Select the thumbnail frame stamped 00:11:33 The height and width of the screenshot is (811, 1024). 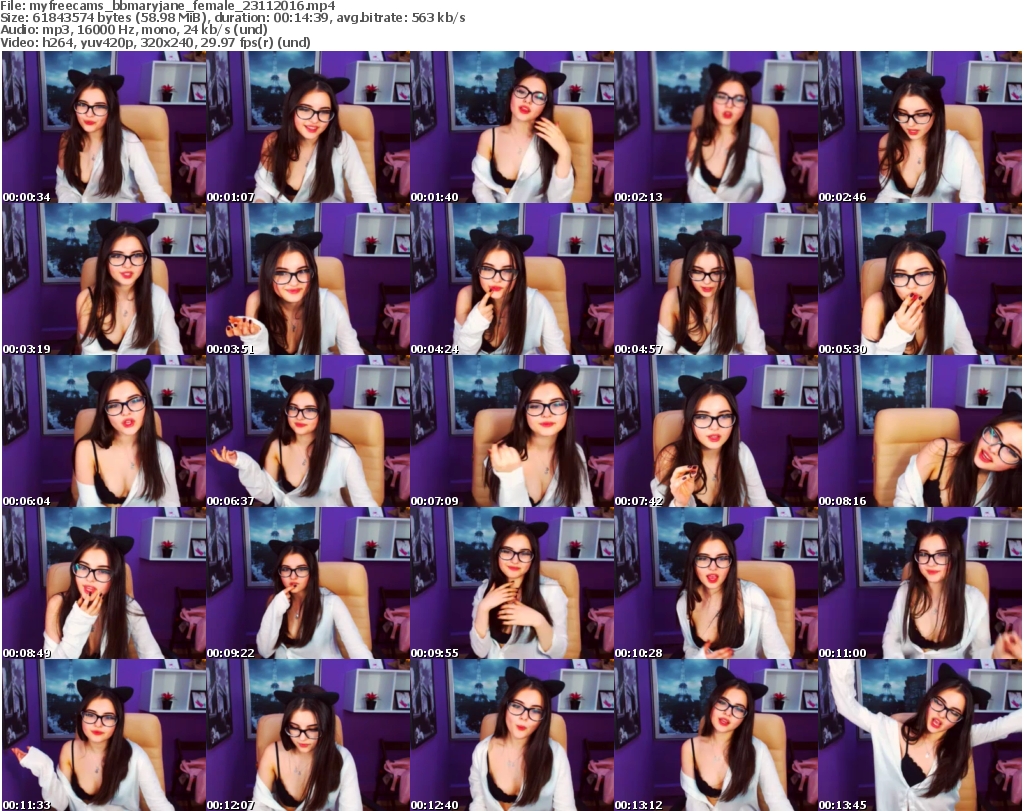(104, 735)
